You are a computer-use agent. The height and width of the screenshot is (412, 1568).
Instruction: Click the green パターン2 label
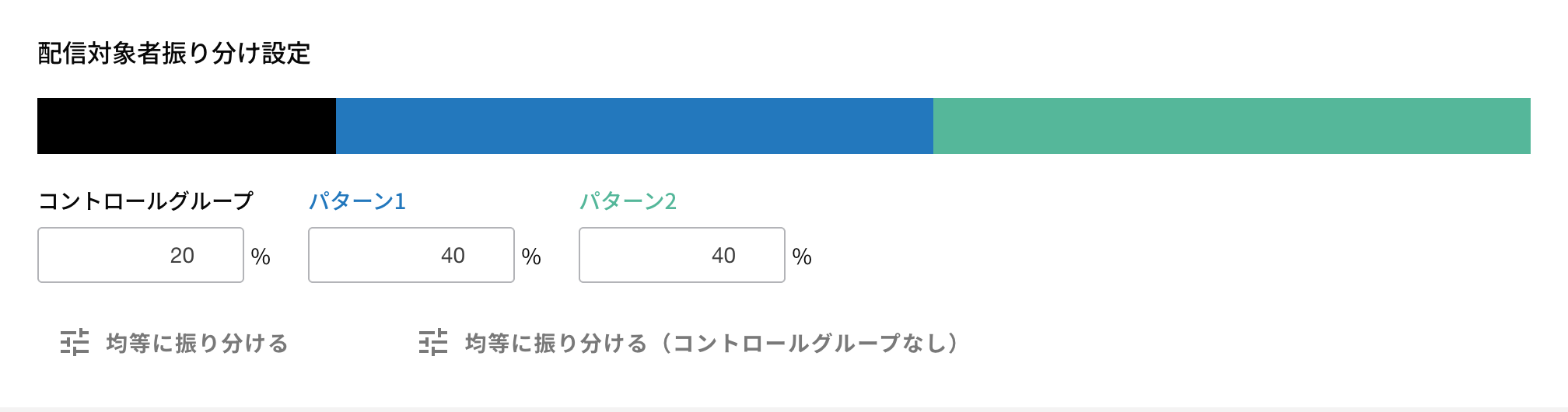[628, 201]
